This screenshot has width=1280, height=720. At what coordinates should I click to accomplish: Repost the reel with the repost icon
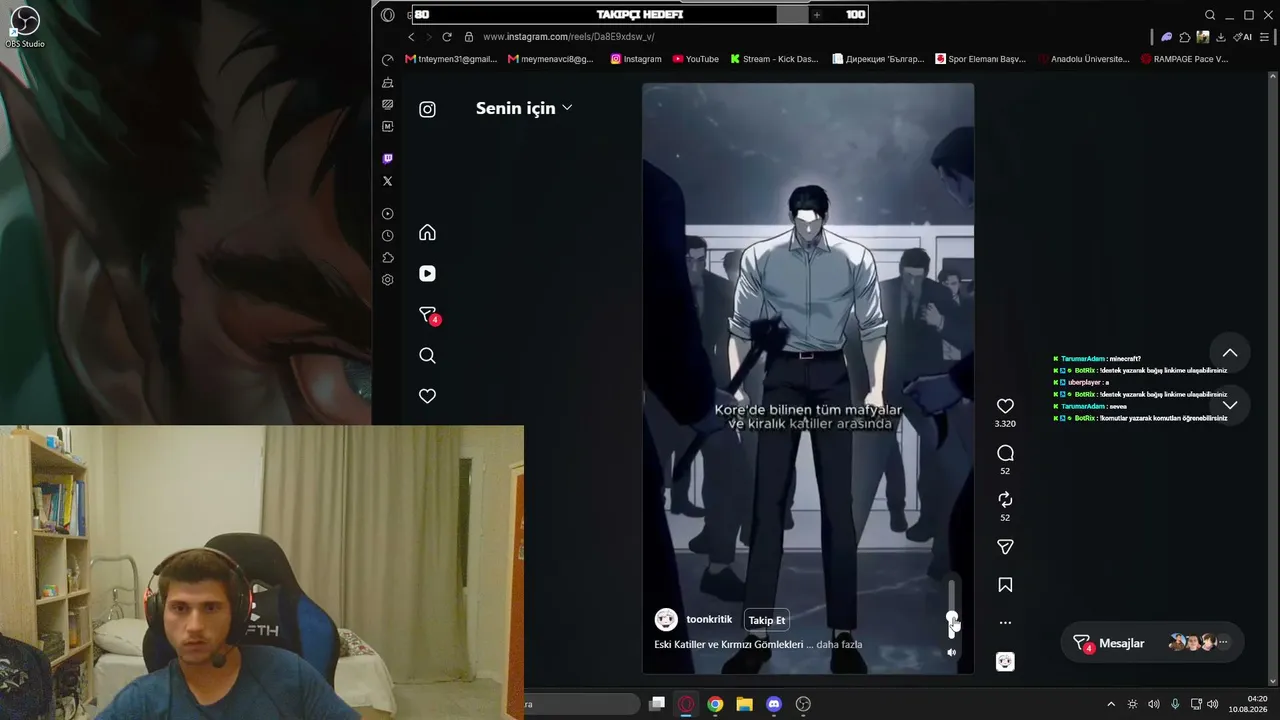click(1005, 500)
